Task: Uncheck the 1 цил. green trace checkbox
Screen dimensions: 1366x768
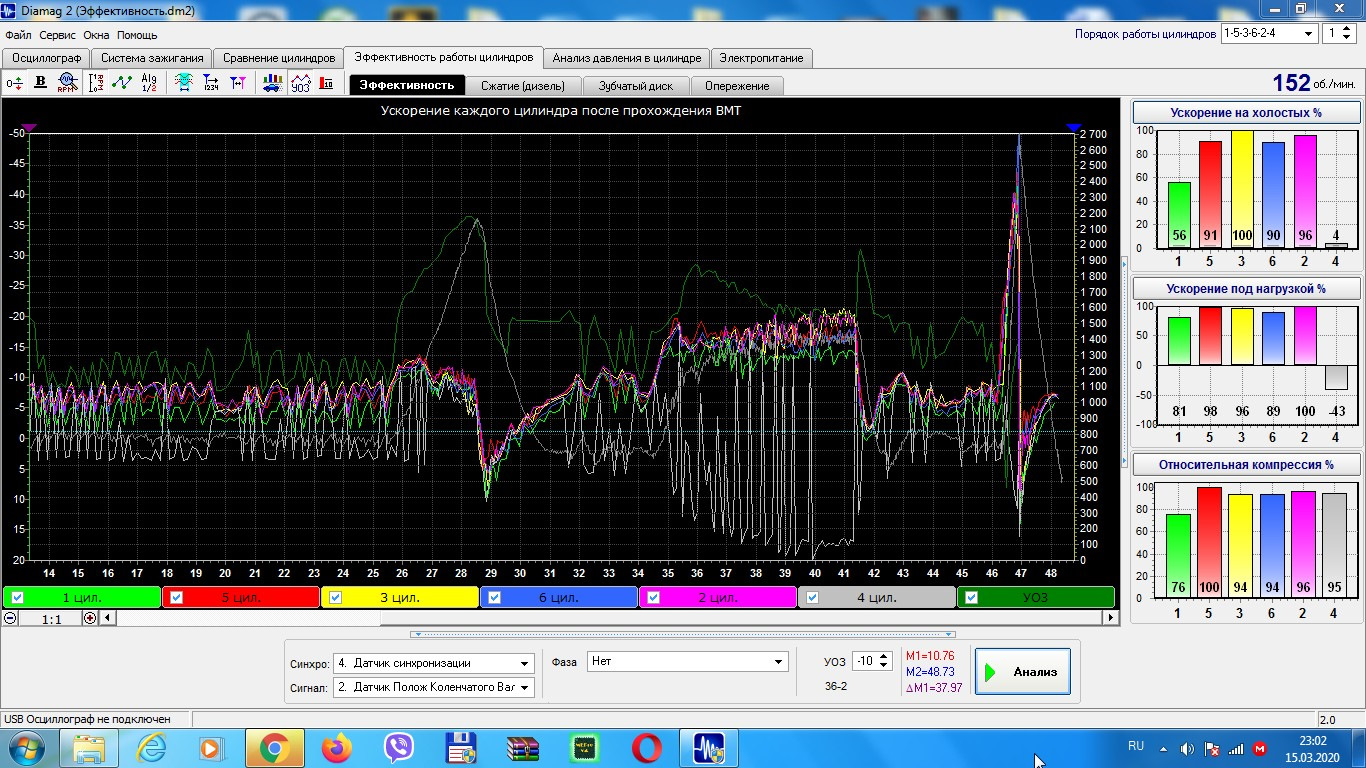Action: [x=17, y=598]
